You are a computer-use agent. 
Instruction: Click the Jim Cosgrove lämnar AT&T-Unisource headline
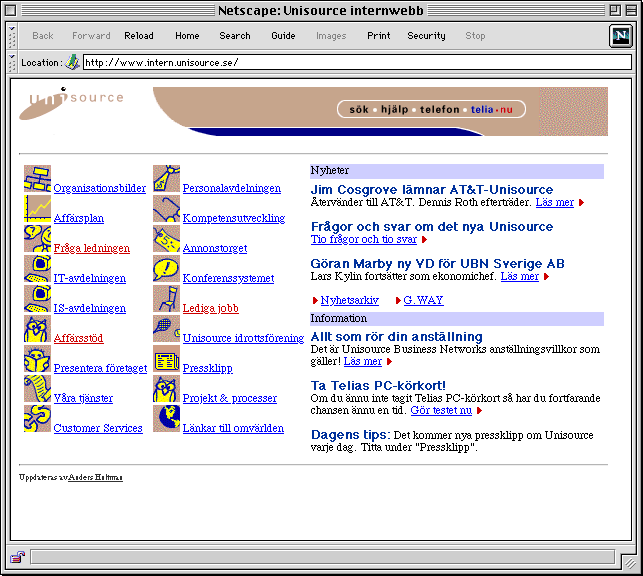coord(431,189)
